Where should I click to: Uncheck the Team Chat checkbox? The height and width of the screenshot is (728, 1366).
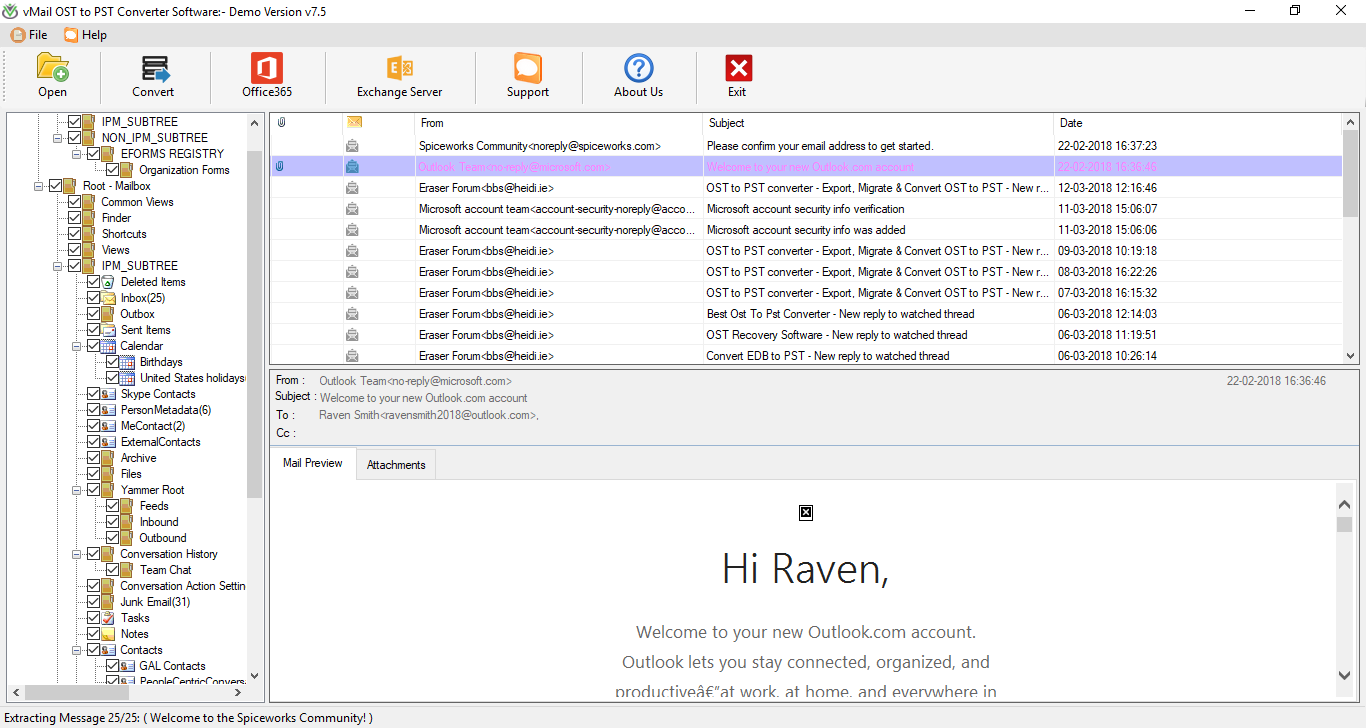pyautogui.click(x=113, y=570)
